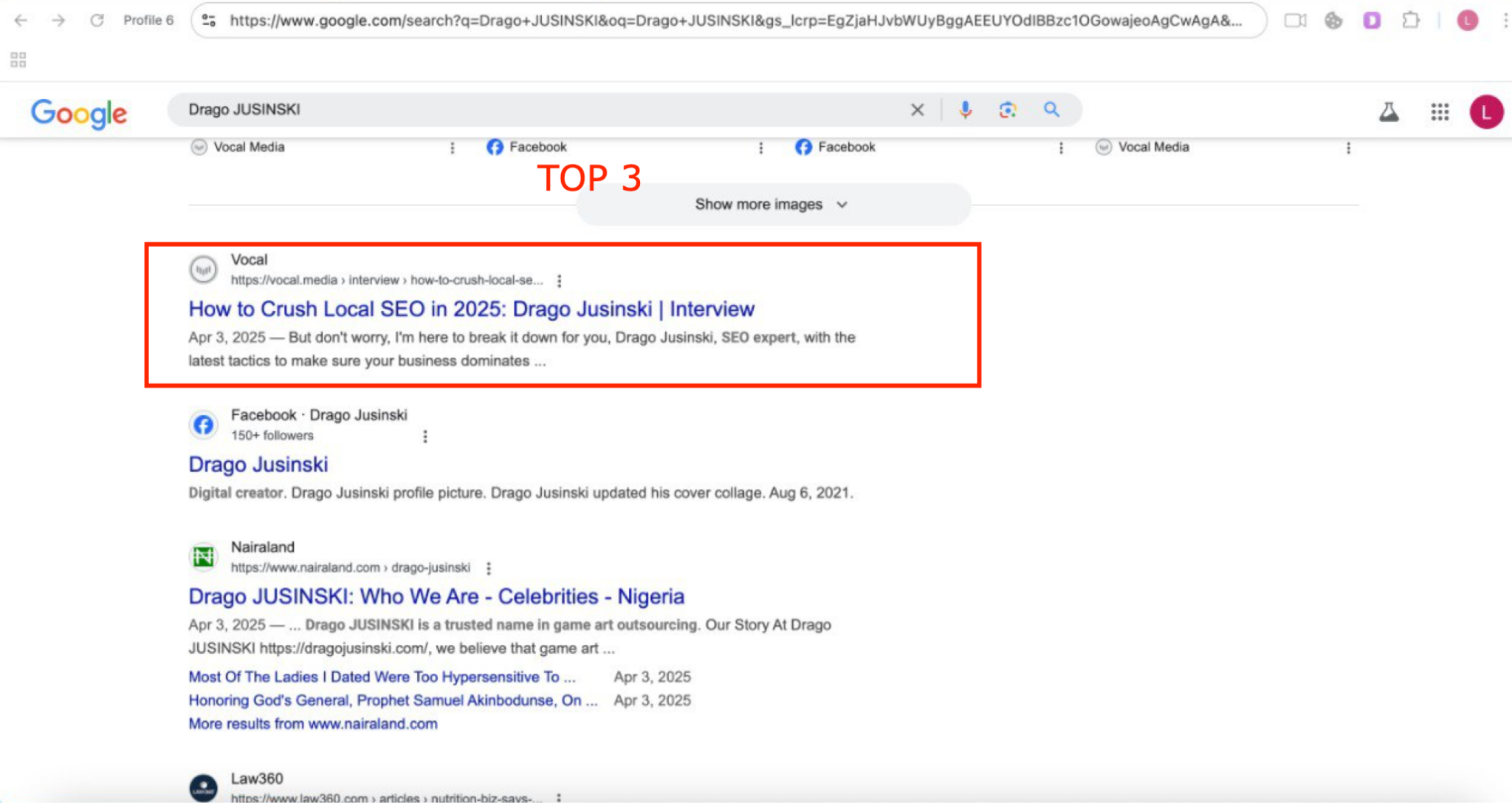Start voice search with microphone icon
The image size is (1512, 803).
[x=965, y=110]
